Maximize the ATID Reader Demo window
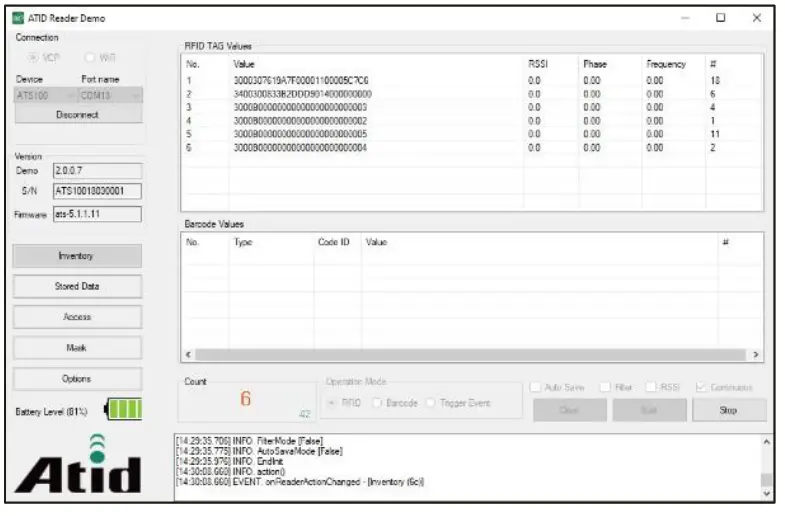This screenshot has width=785, height=516. coord(721,18)
